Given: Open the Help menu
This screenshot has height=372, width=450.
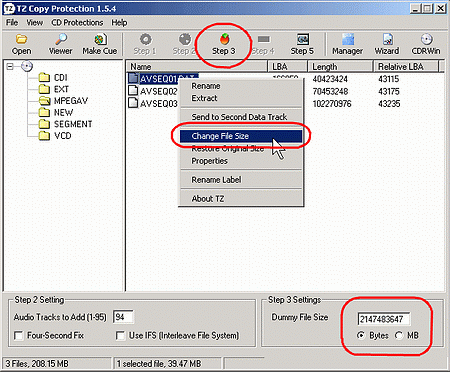Looking at the screenshot, I should pyautogui.click(x=119, y=23).
